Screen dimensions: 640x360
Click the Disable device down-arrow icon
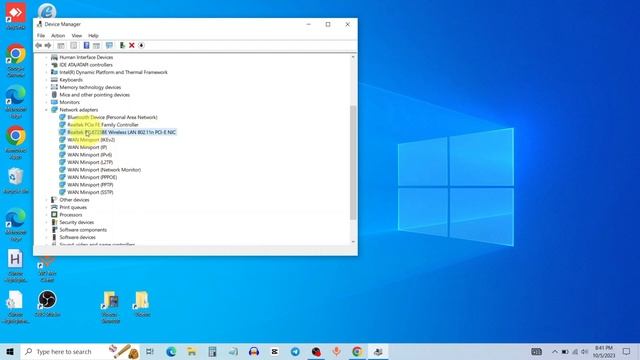coord(141,45)
